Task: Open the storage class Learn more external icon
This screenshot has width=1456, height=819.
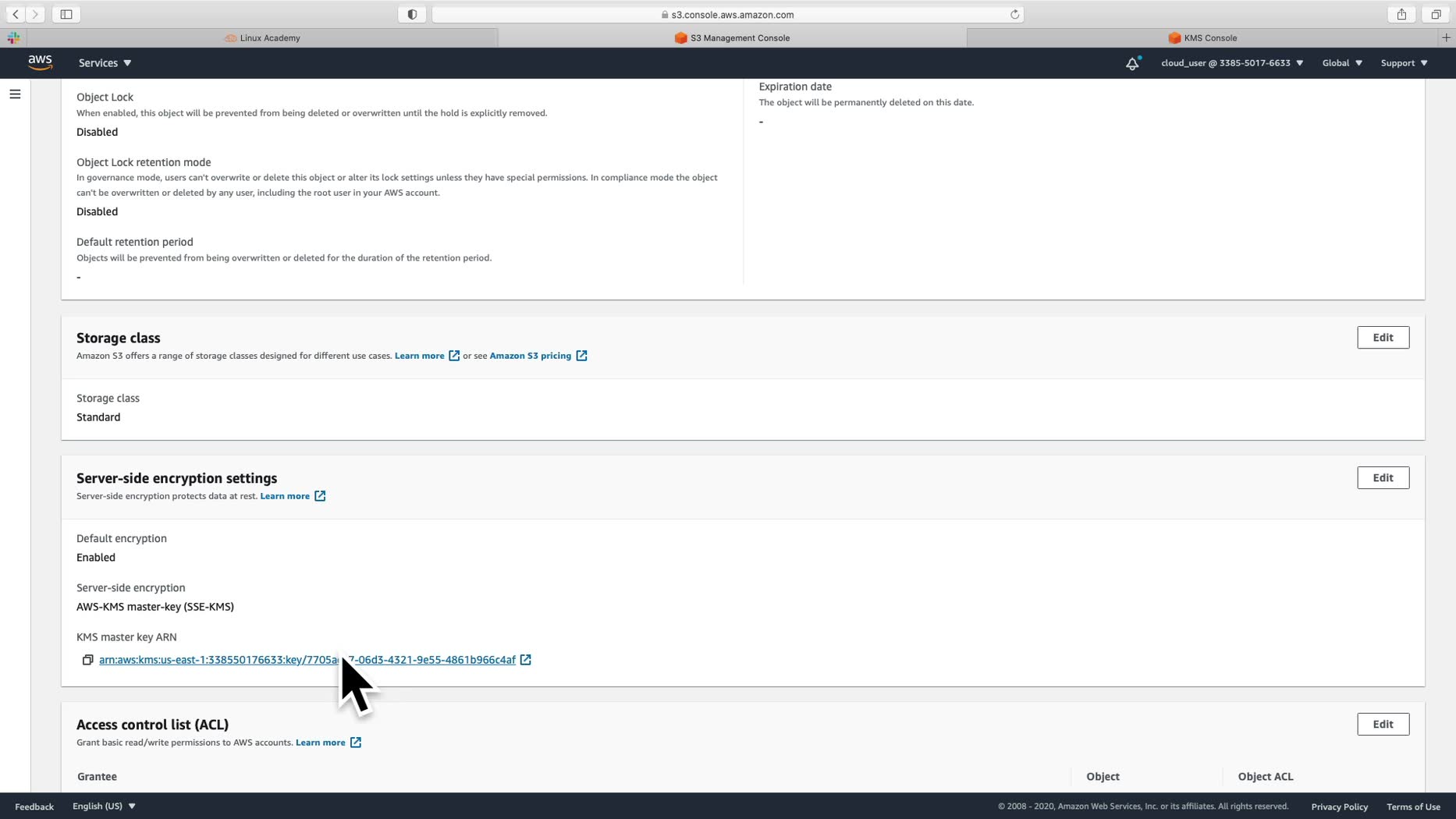Action: (454, 356)
